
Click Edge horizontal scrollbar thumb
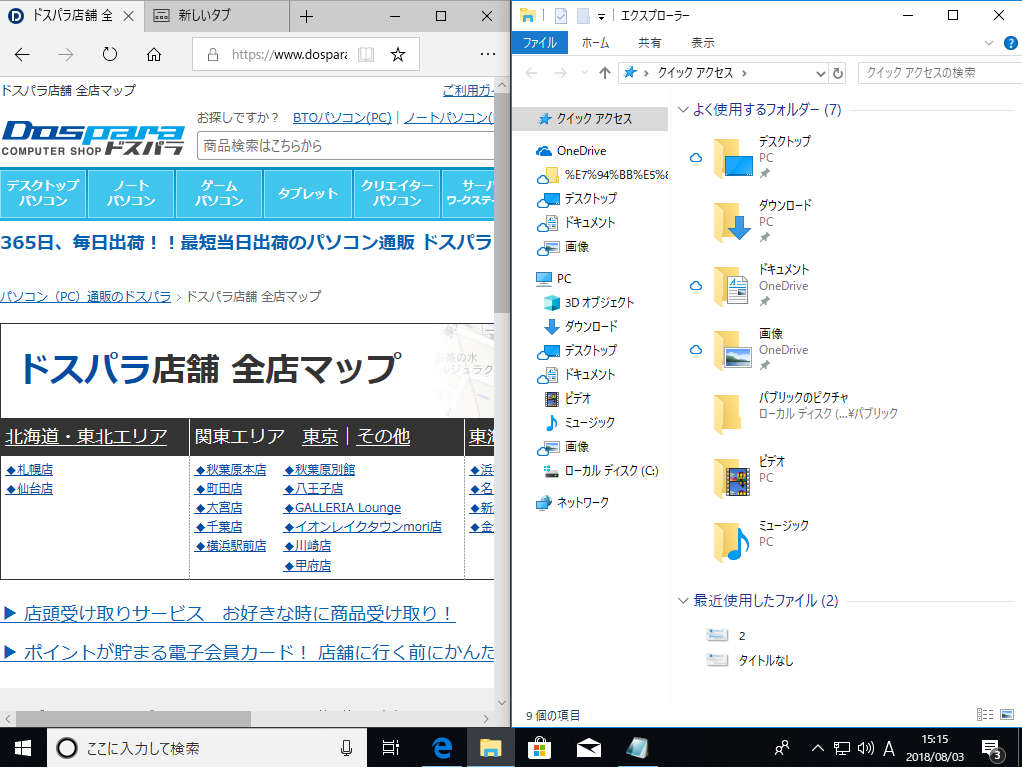133,718
